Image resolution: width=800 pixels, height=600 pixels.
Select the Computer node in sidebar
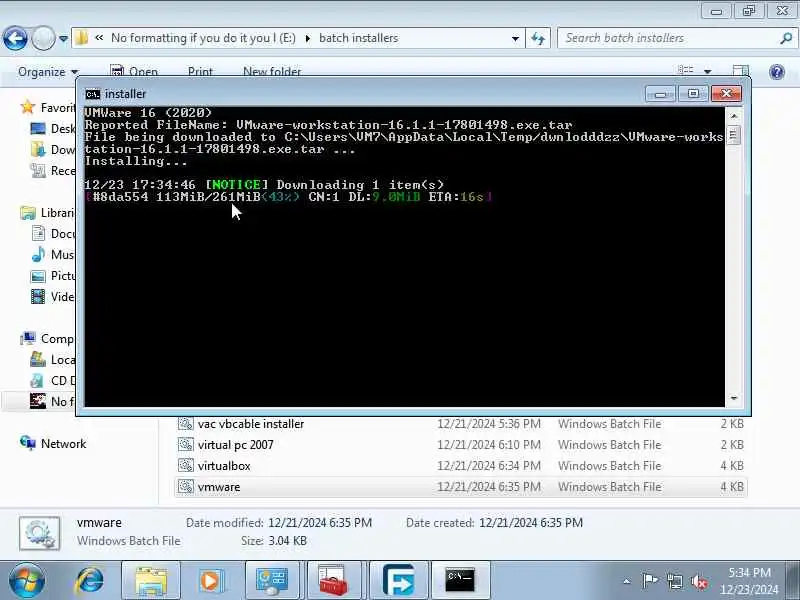[x=48, y=339]
